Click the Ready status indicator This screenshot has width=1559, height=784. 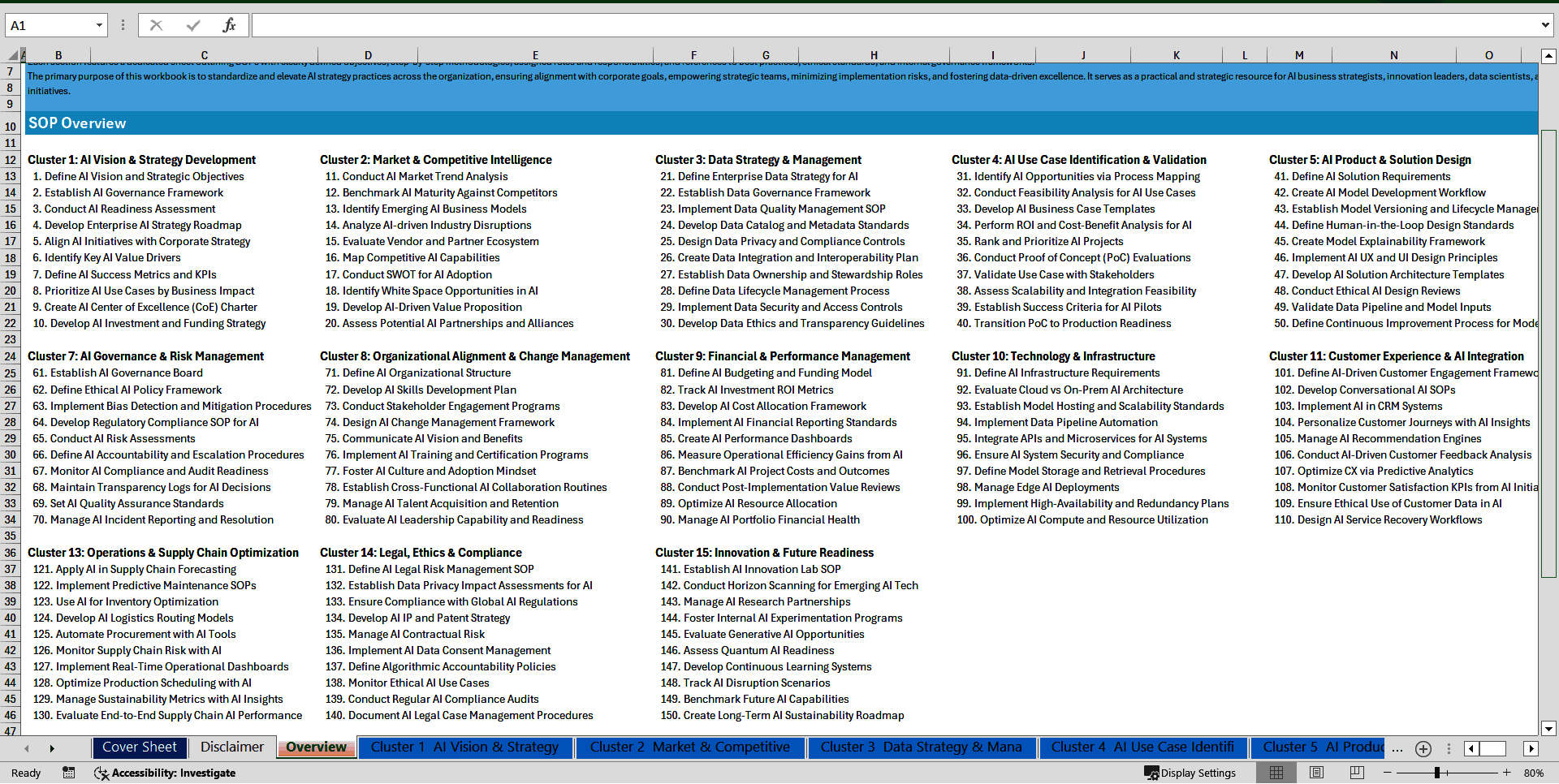point(25,773)
